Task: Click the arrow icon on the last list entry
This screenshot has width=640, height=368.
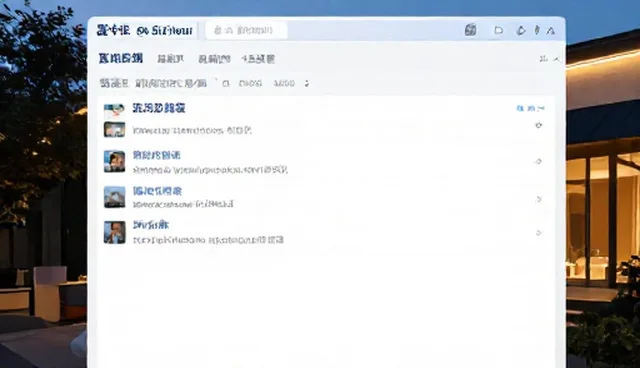Action: [539, 233]
